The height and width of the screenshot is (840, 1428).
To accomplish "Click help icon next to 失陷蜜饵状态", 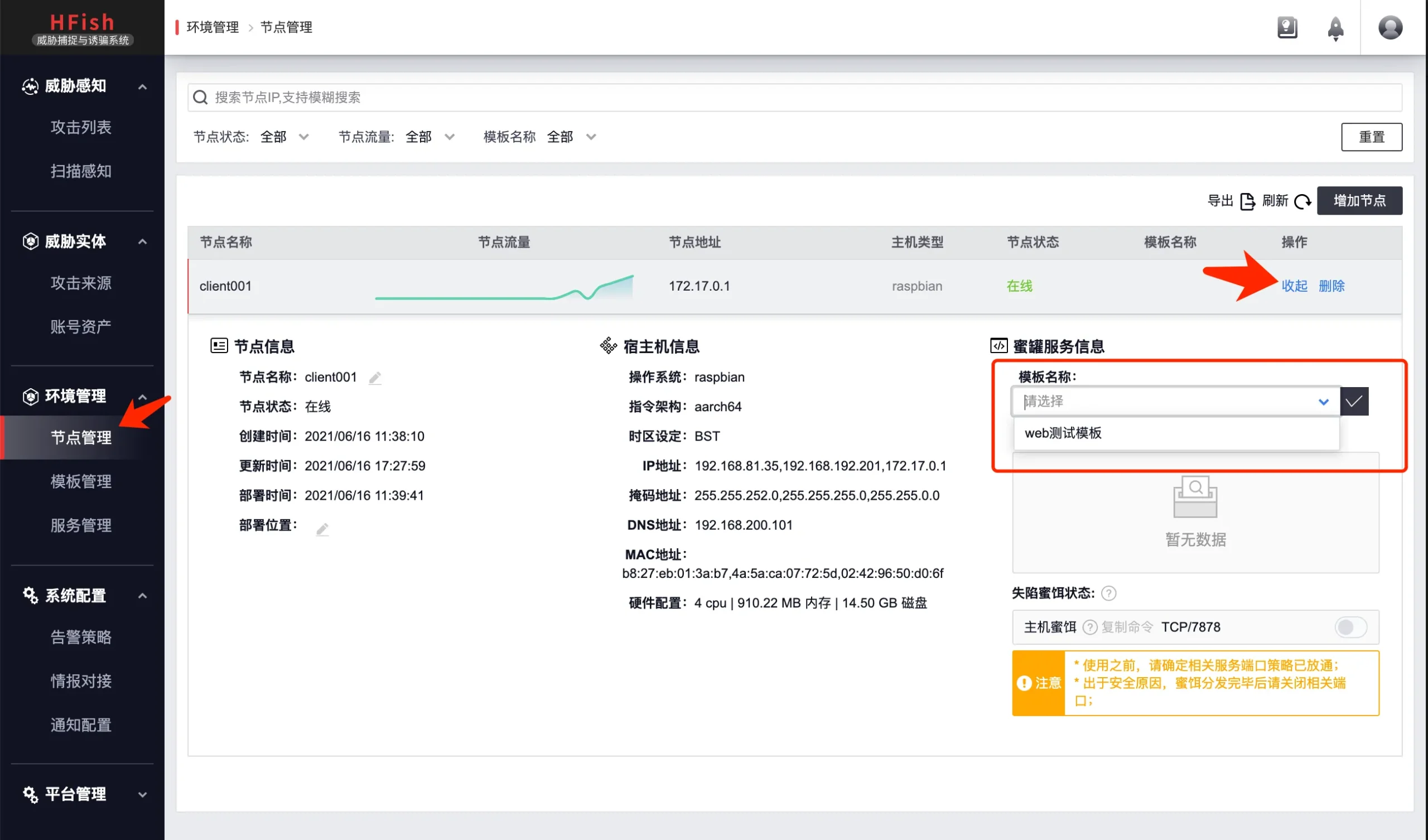I will pyautogui.click(x=1108, y=593).
